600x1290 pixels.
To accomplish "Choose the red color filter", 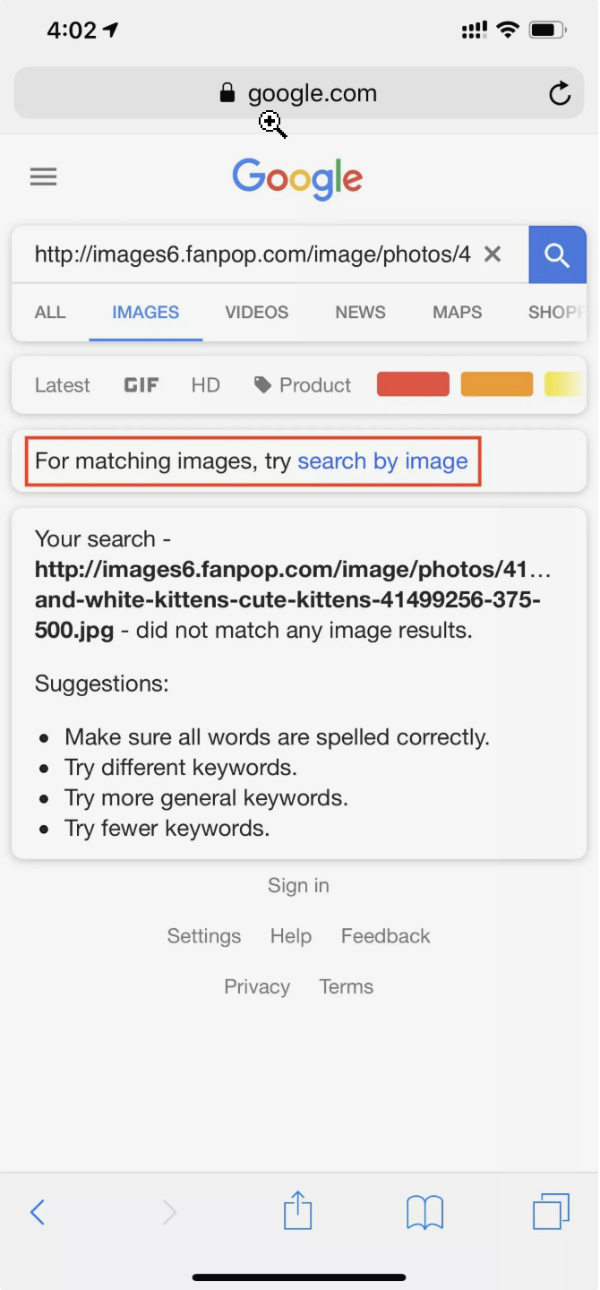I will 413,384.
